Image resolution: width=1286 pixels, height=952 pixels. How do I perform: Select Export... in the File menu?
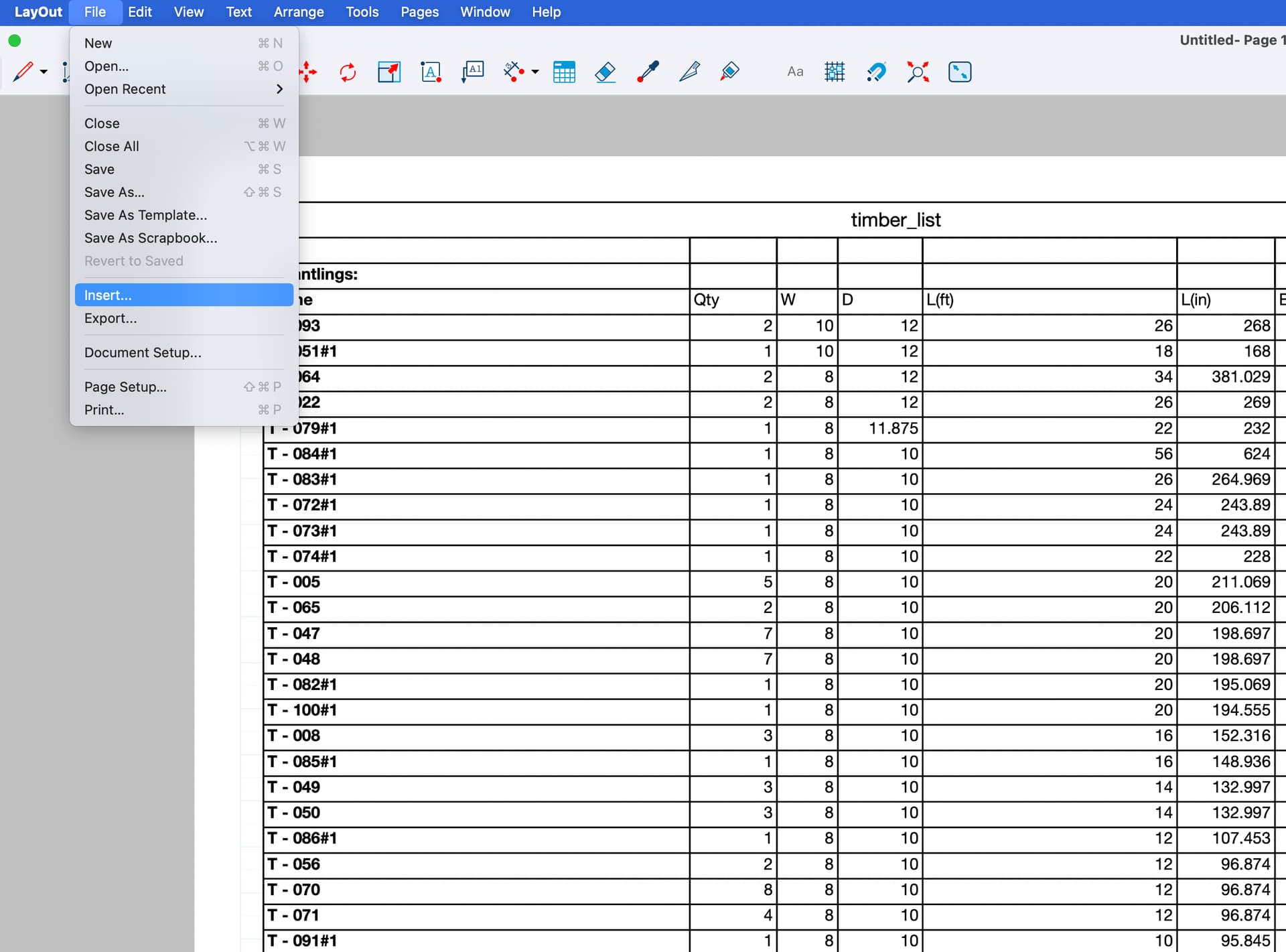click(x=184, y=318)
